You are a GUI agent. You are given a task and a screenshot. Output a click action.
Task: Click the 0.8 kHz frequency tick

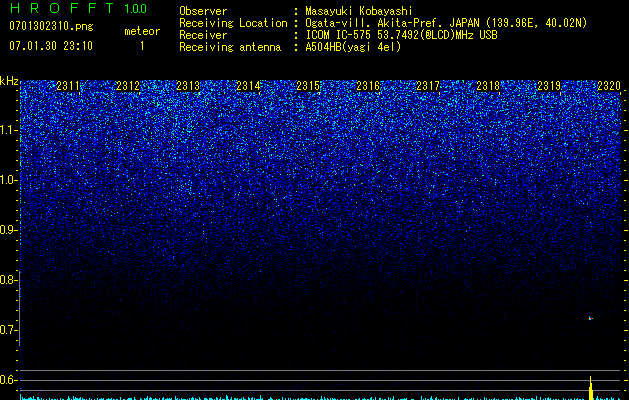9,280
